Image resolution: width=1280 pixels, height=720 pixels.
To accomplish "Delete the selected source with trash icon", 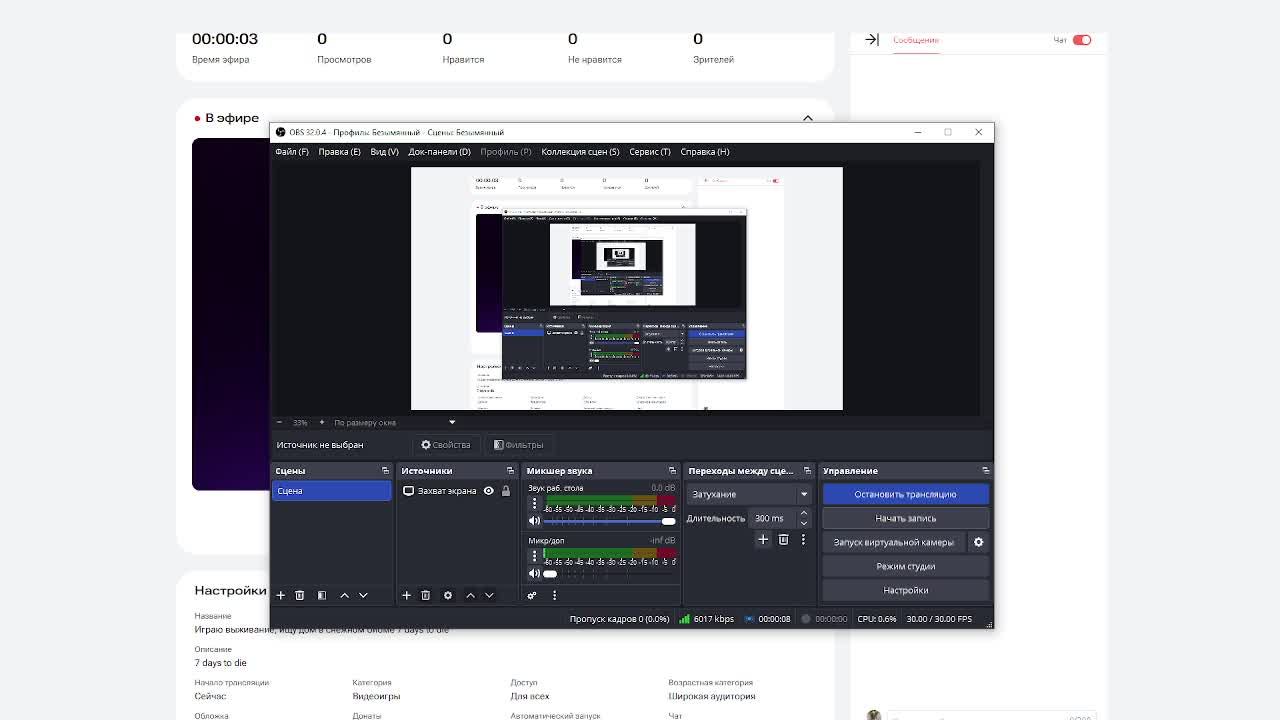I will click(425, 595).
